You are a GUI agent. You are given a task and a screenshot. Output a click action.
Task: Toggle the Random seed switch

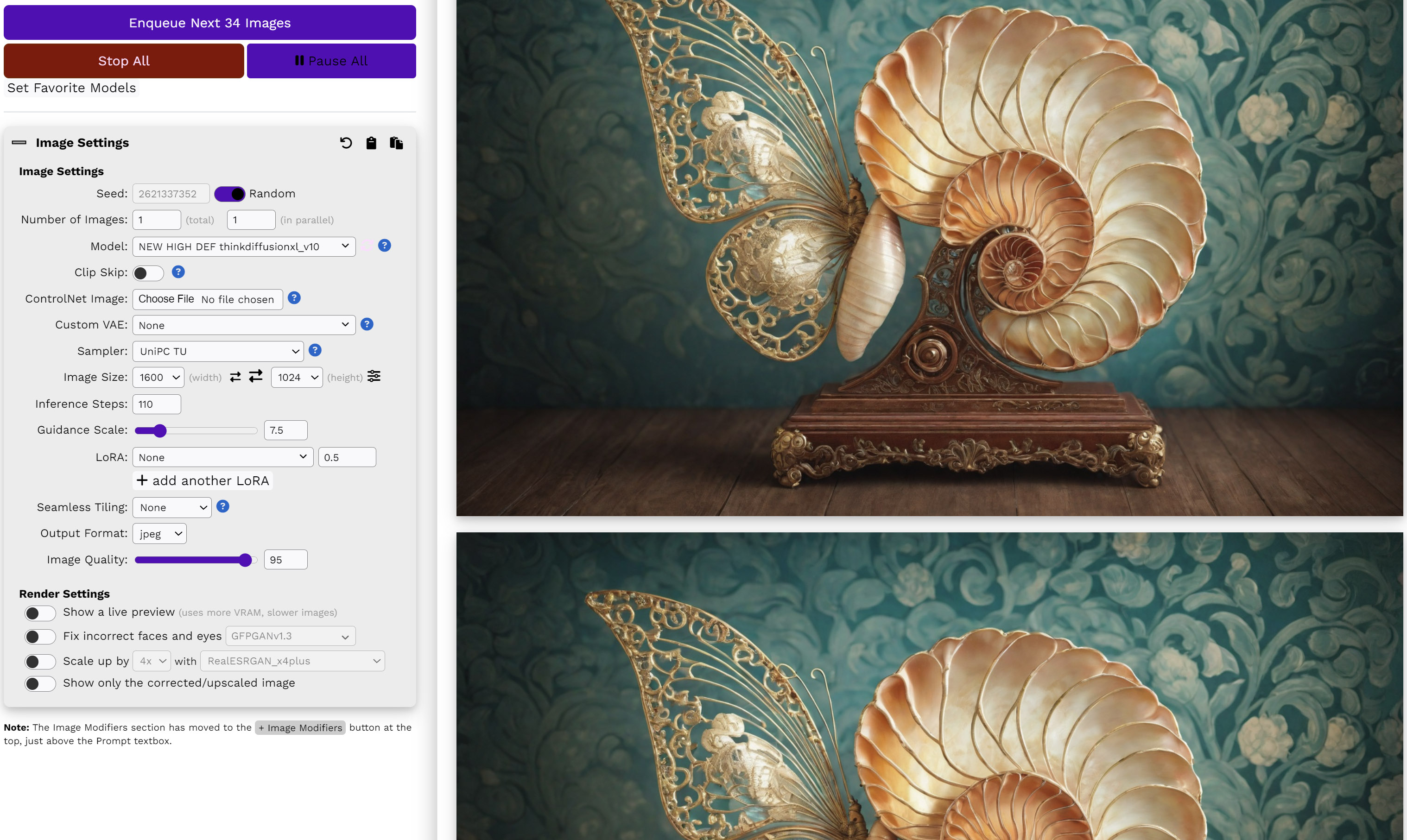coord(230,194)
